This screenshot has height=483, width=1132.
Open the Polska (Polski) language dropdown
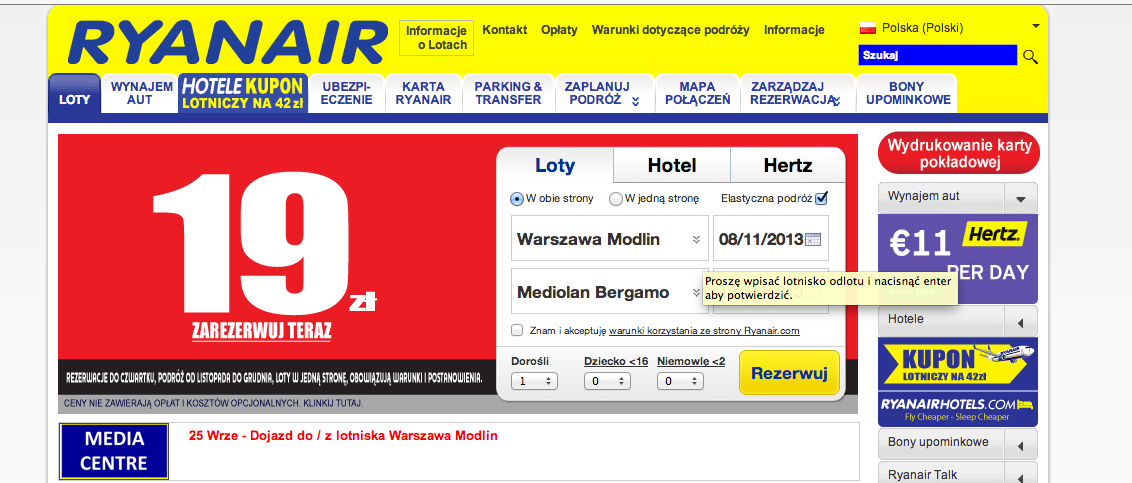[950, 28]
